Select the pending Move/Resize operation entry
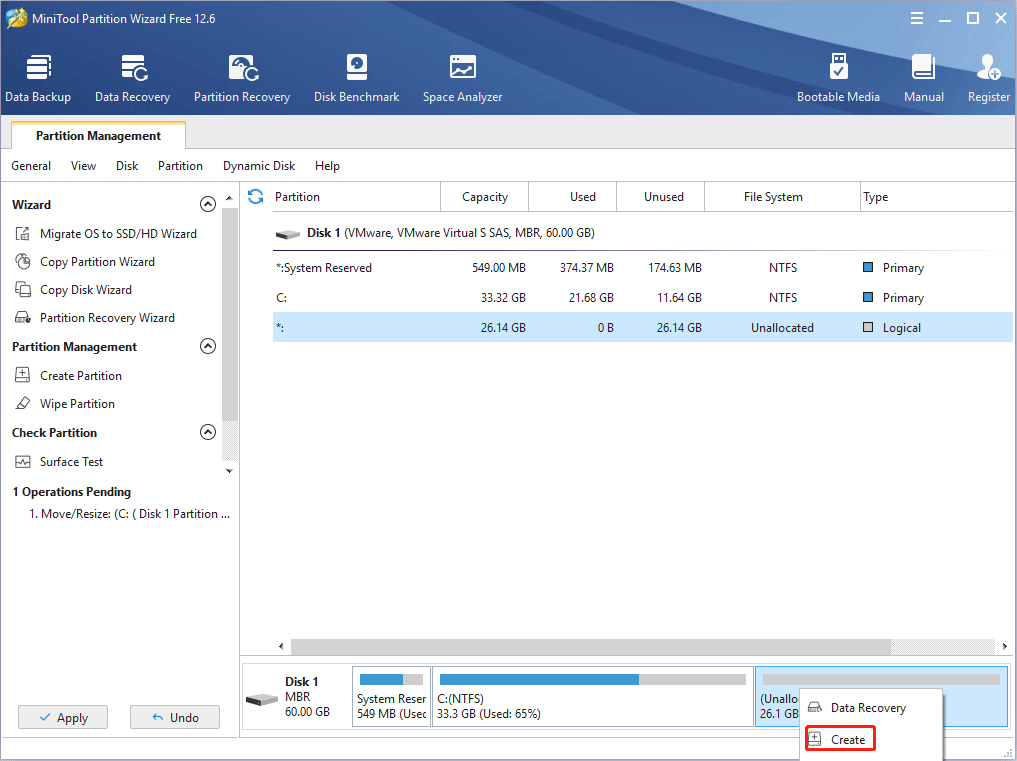Screen dimensions: 1017x761 (129, 513)
